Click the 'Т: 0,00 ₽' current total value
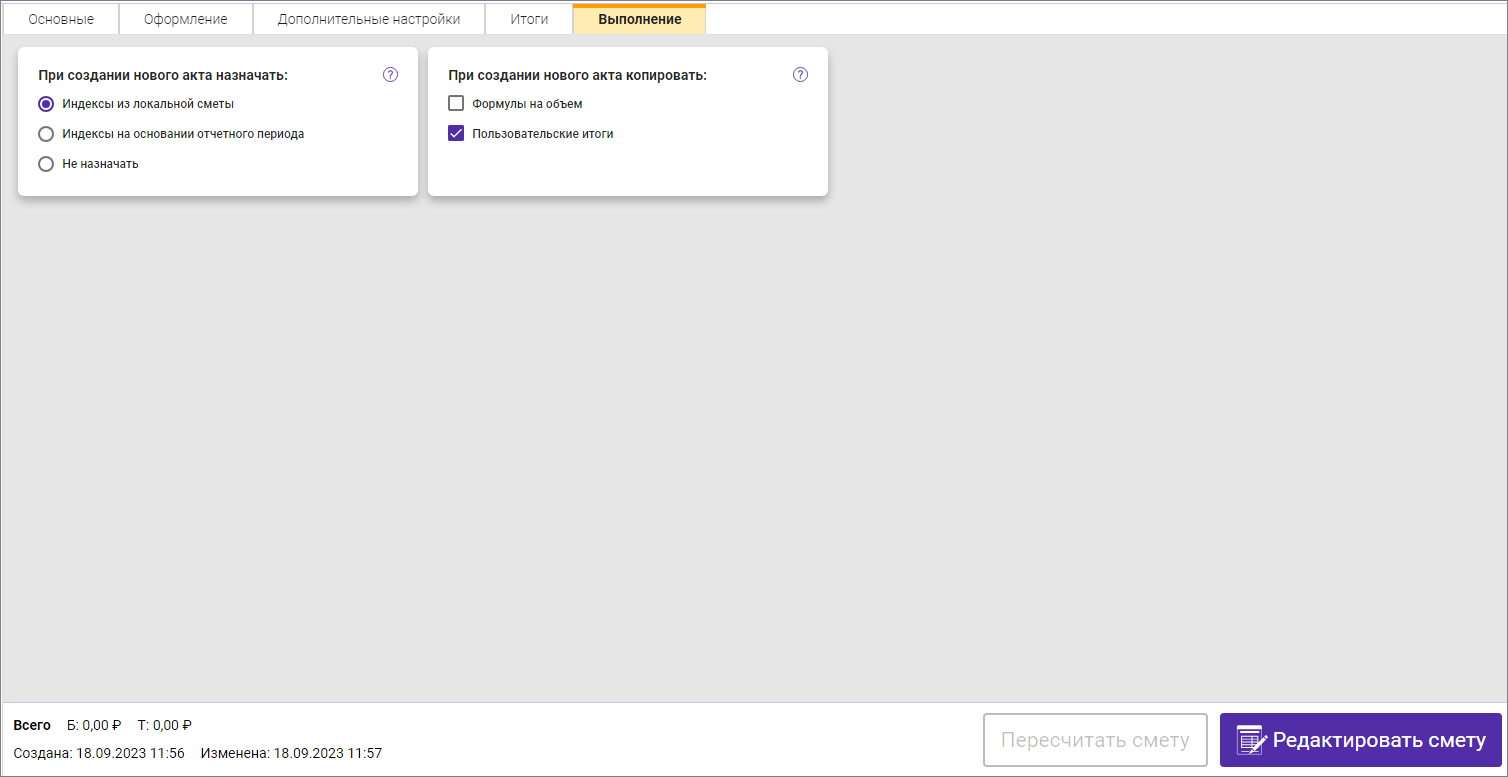The height and width of the screenshot is (777, 1508). 165,726
